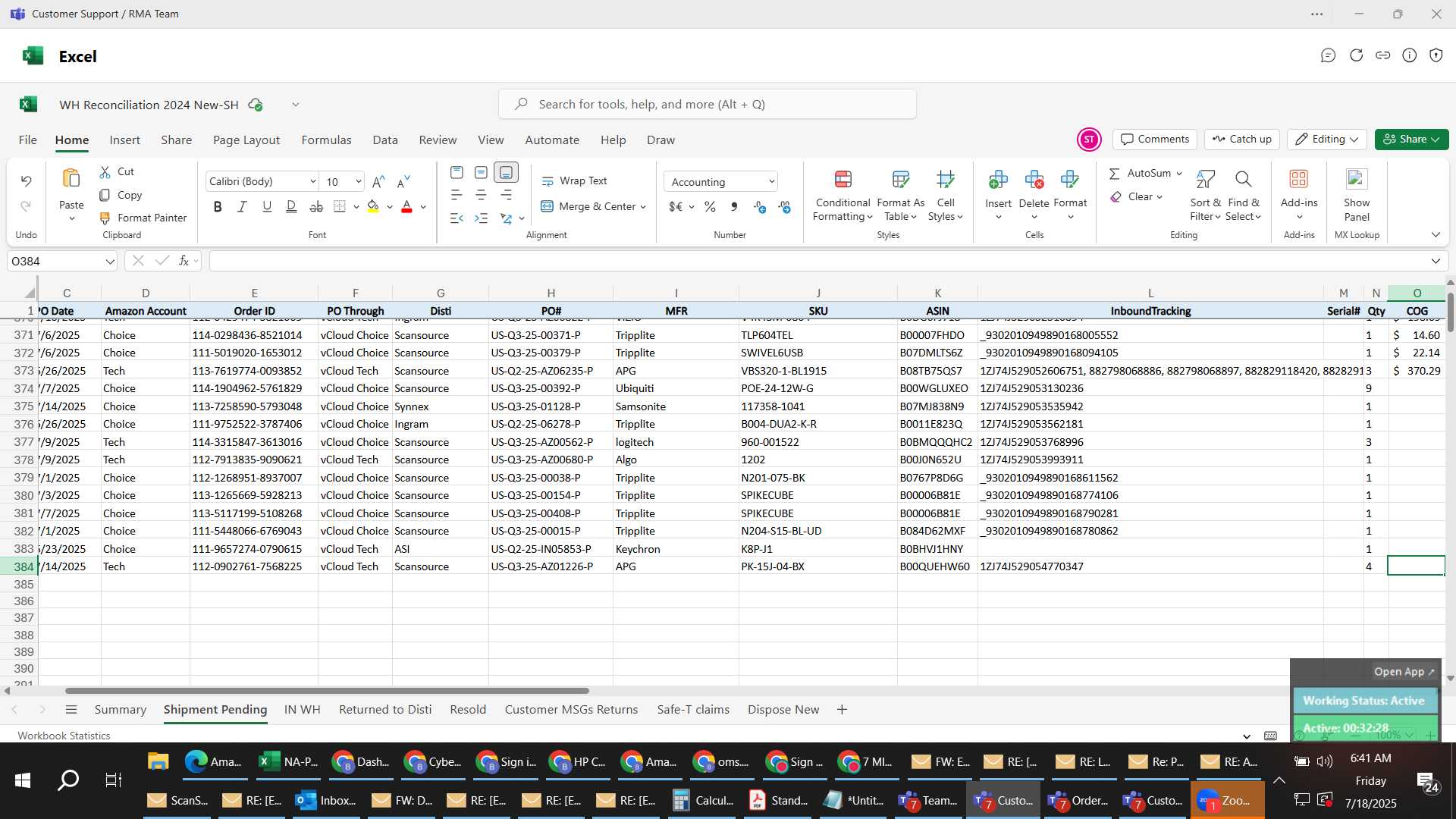The image size is (1456, 819).
Task: Click the Insert cells icon
Action: (998, 180)
